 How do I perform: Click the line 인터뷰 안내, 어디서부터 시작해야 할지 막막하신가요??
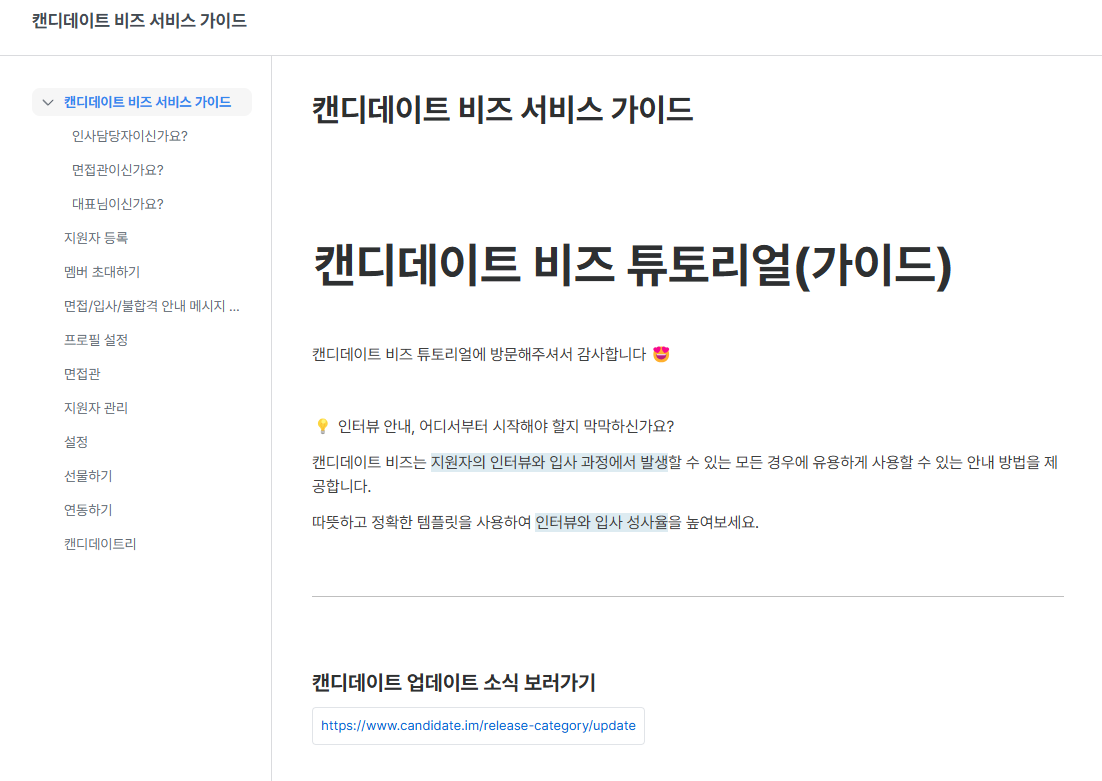pyautogui.click(x=505, y=426)
